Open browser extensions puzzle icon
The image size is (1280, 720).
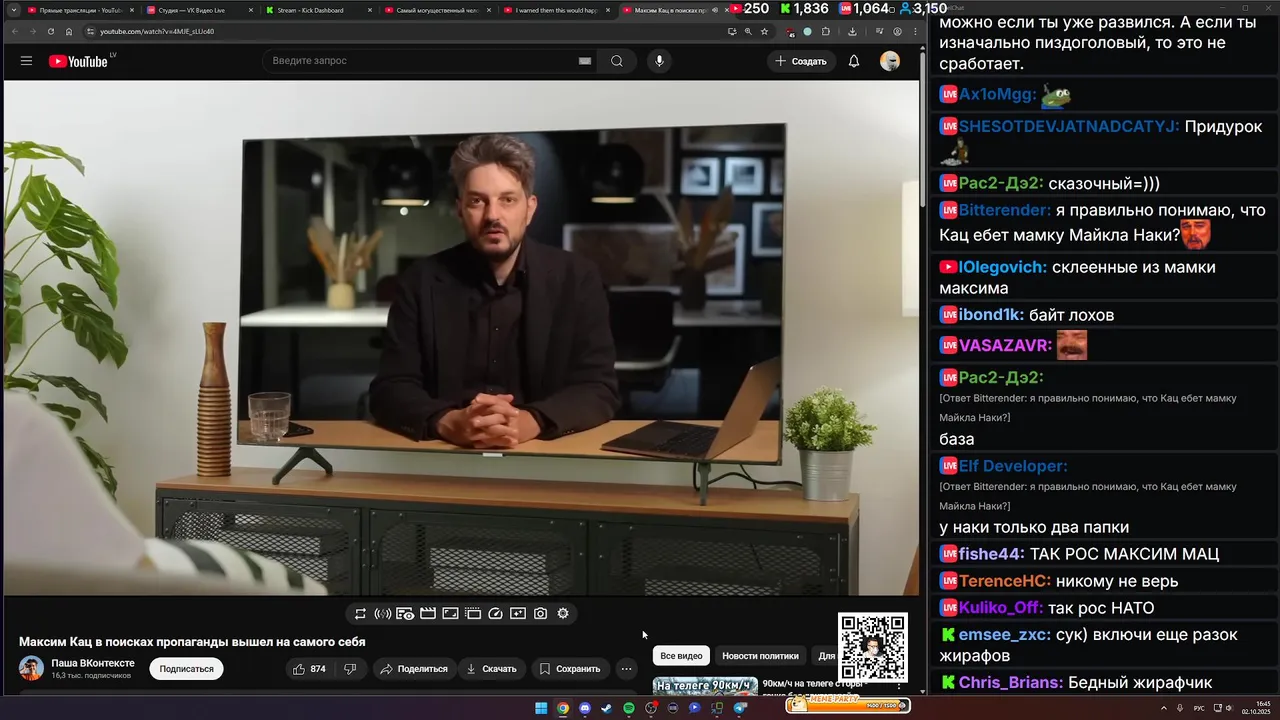pos(825,31)
